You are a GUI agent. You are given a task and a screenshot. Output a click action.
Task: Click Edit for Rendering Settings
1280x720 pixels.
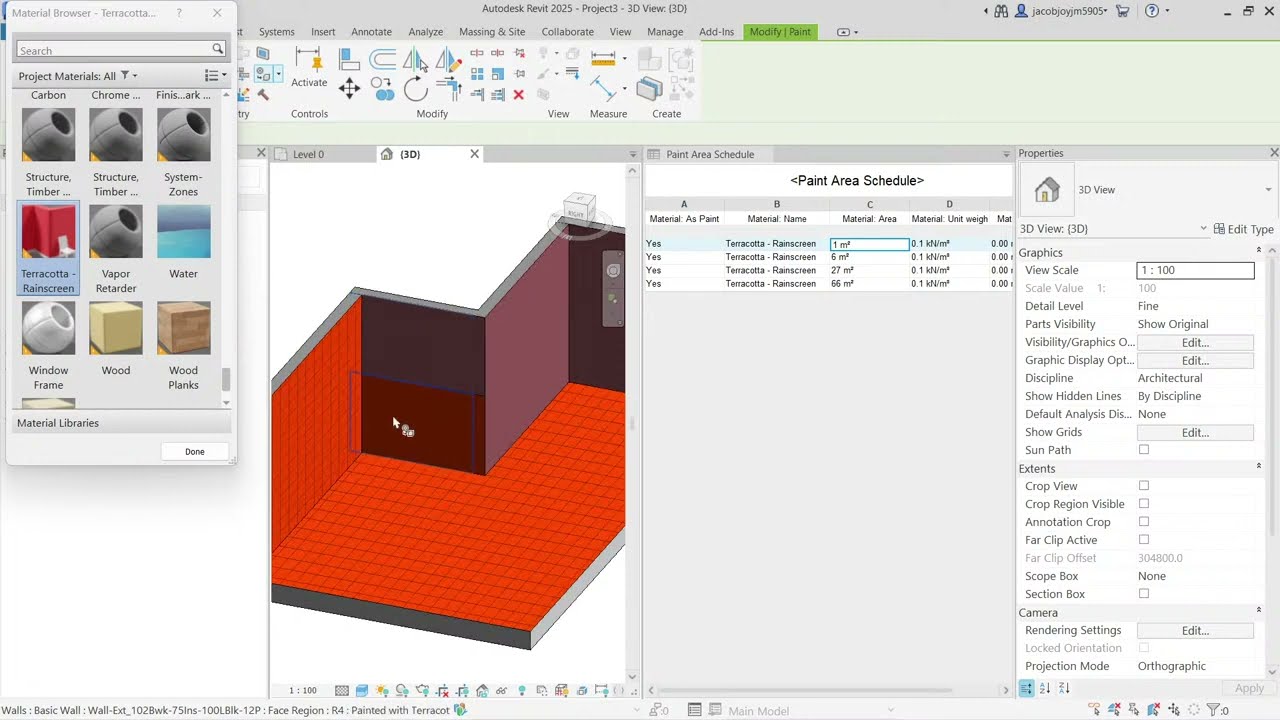(1195, 630)
